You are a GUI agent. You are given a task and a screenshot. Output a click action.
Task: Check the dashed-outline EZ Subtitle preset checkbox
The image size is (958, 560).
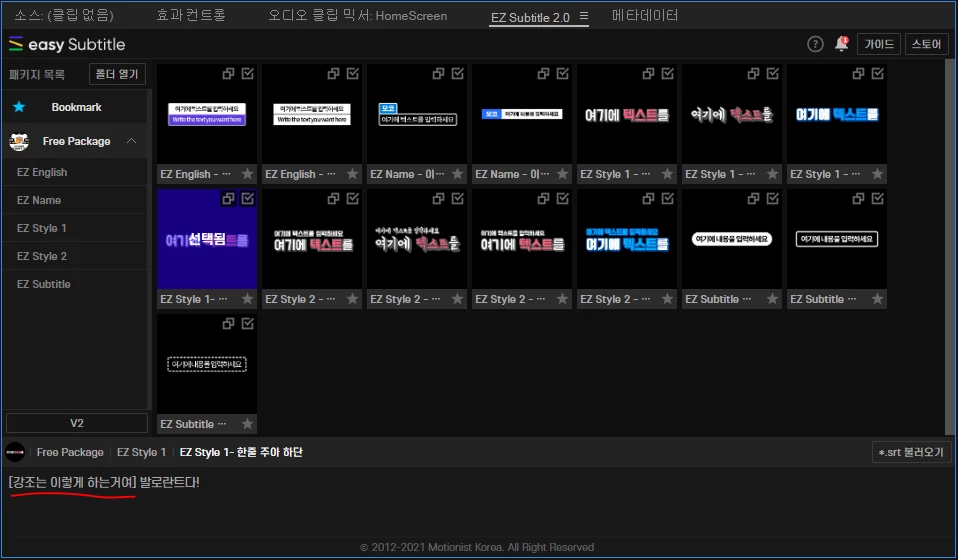pyautogui.click(x=248, y=324)
